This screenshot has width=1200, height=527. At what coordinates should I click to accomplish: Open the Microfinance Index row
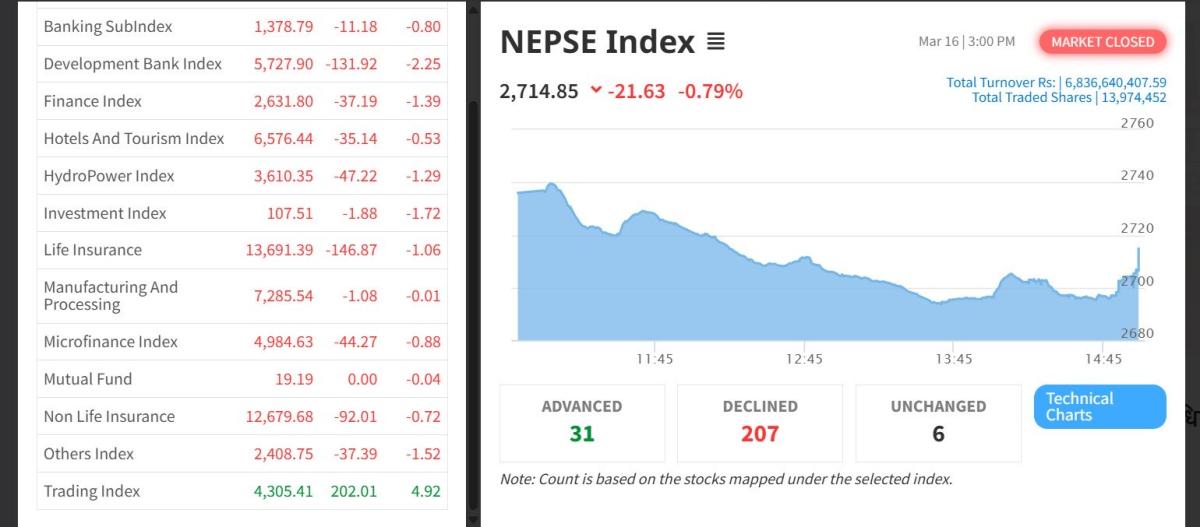pyautogui.click(x=111, y=342)
